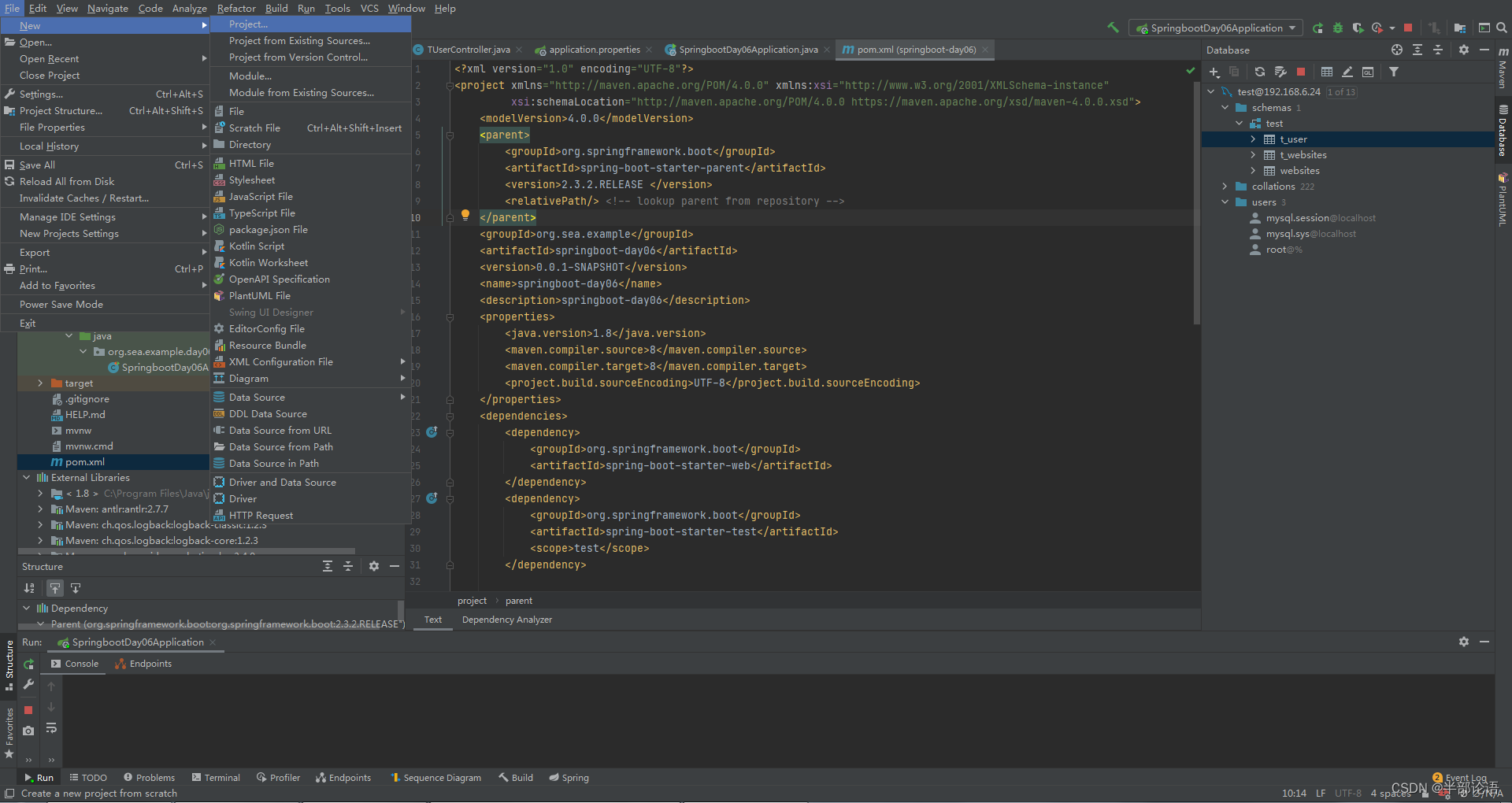Expand the target folder in the project tree
The width and height of the screenshot is (1512, 803).
pyautogui.click(x=40, y=383)
